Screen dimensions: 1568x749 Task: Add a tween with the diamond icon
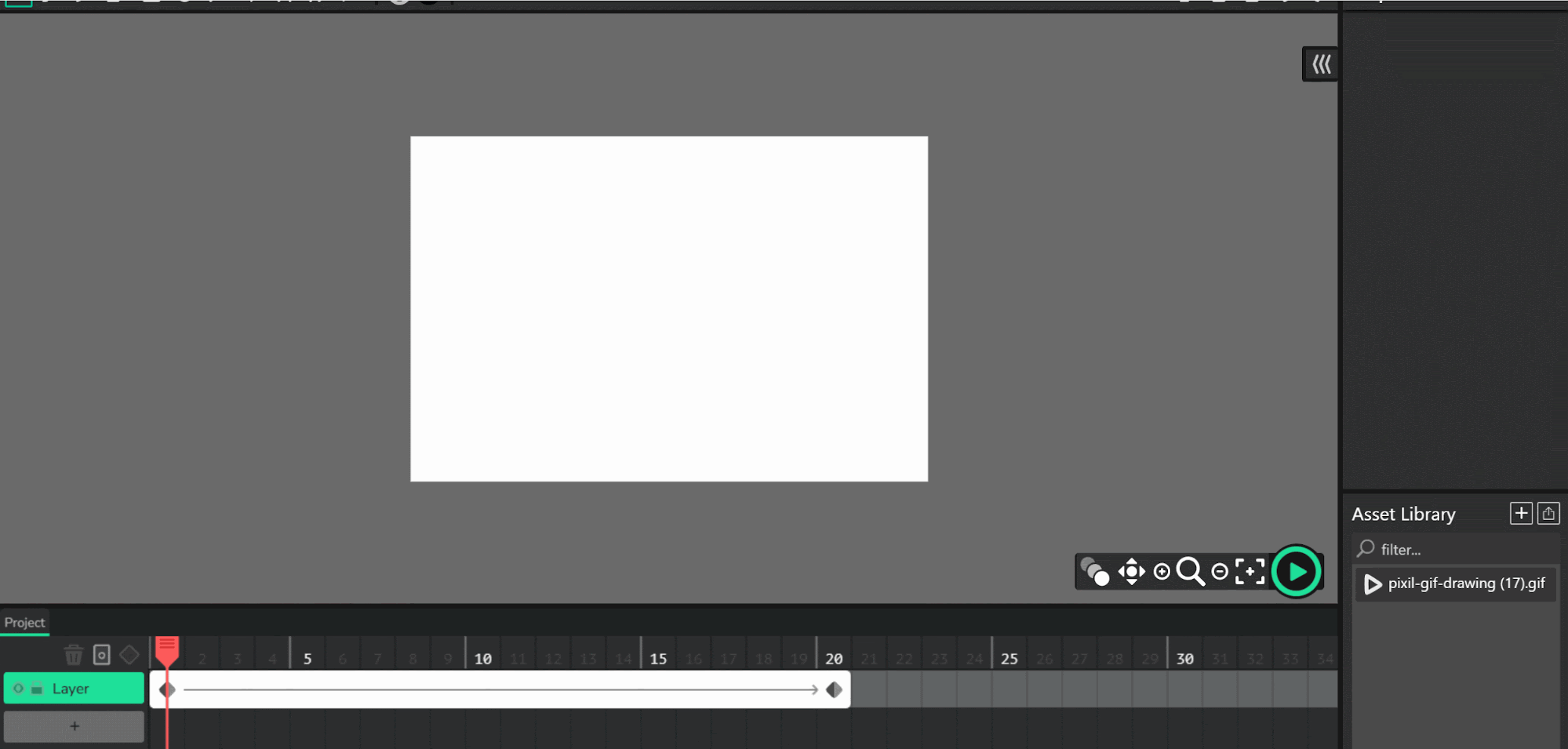(x=129, y=654)
